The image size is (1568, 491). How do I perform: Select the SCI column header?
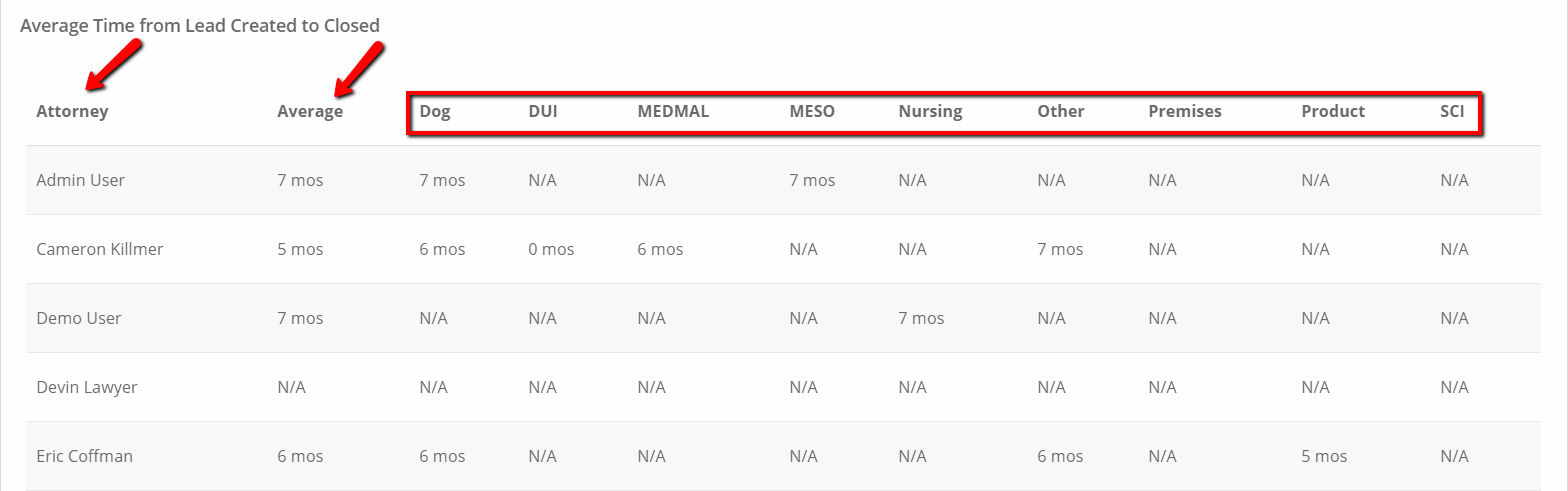(1452, 111)
